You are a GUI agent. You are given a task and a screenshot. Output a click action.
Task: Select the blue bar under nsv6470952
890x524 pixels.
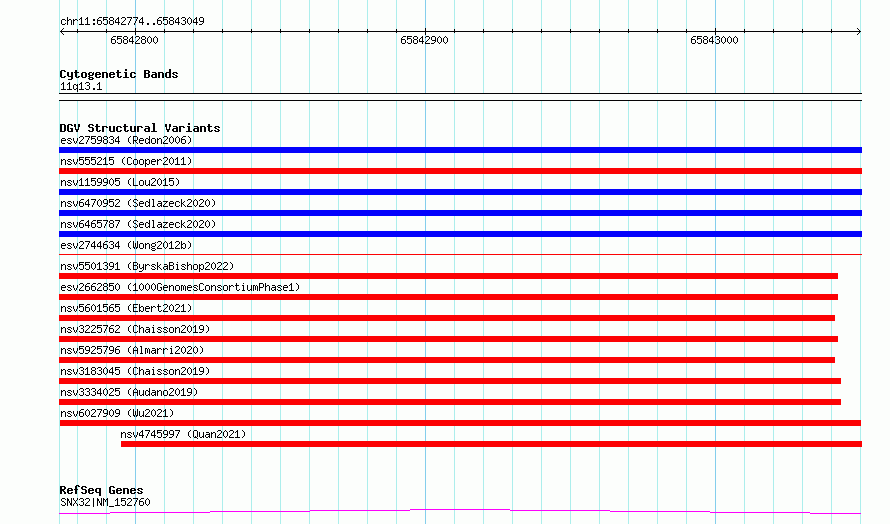coord(460,213)
